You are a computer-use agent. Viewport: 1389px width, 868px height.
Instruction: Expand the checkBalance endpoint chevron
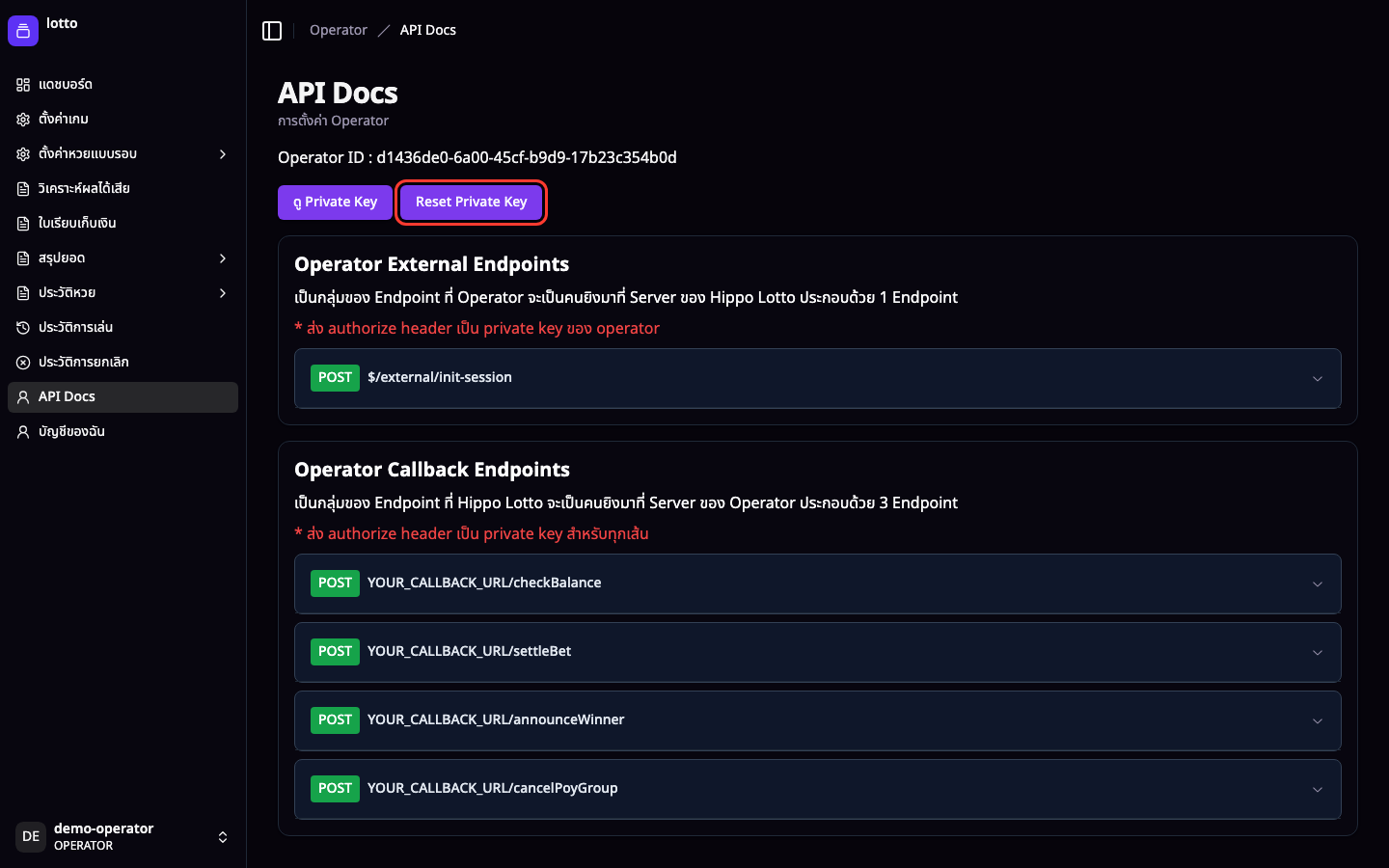1318,584
